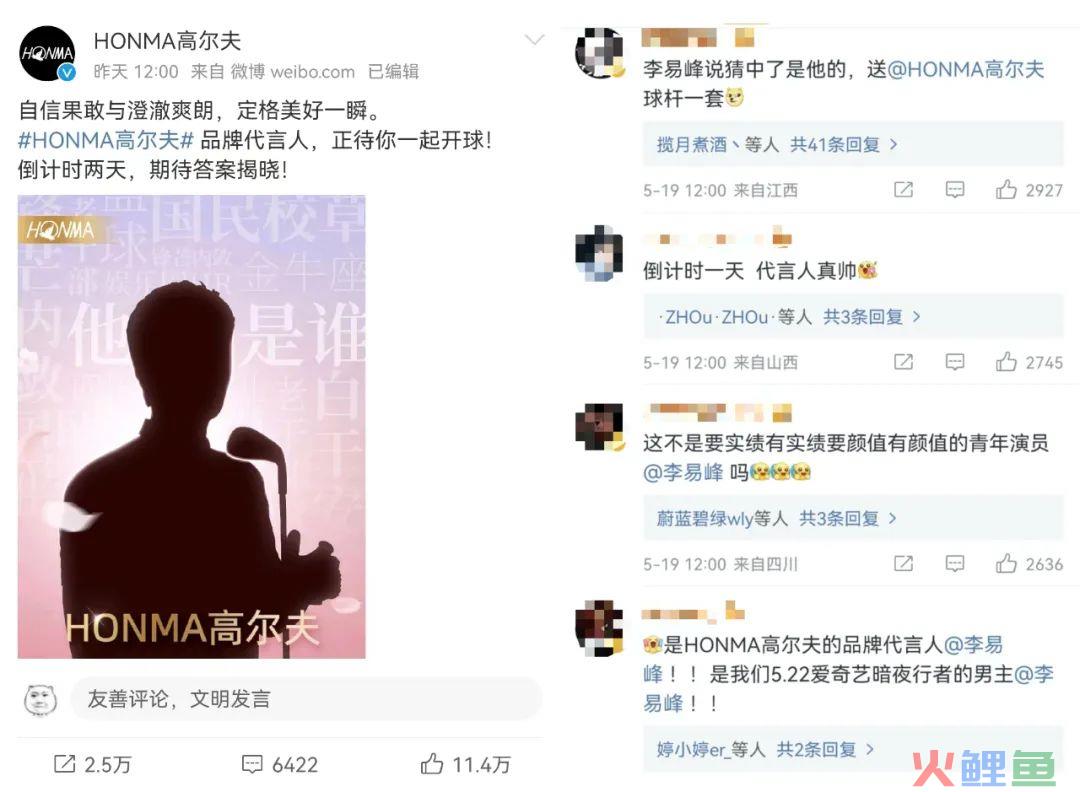Expand the post options chevron

[x=534, y=40]
